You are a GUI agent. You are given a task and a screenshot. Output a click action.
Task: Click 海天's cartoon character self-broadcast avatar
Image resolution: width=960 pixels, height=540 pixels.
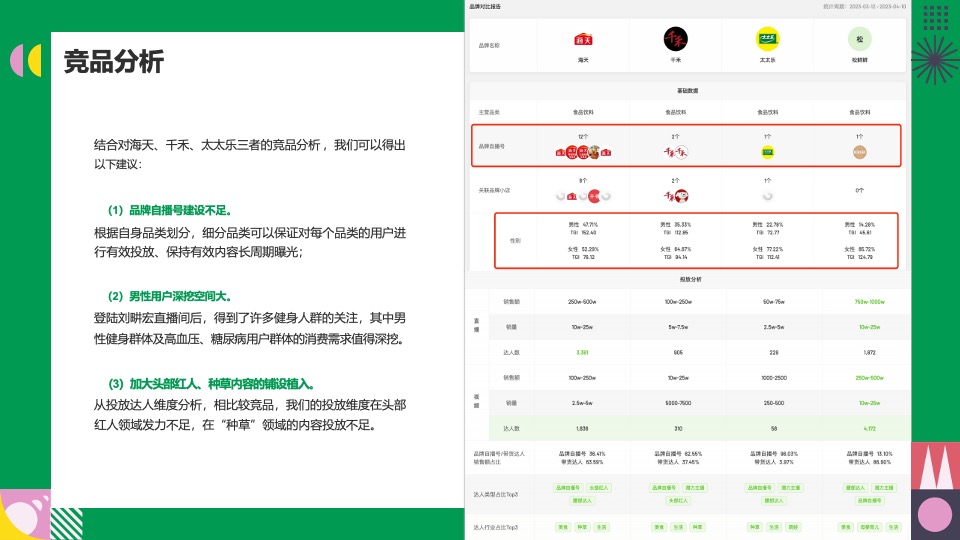(594, 152)
